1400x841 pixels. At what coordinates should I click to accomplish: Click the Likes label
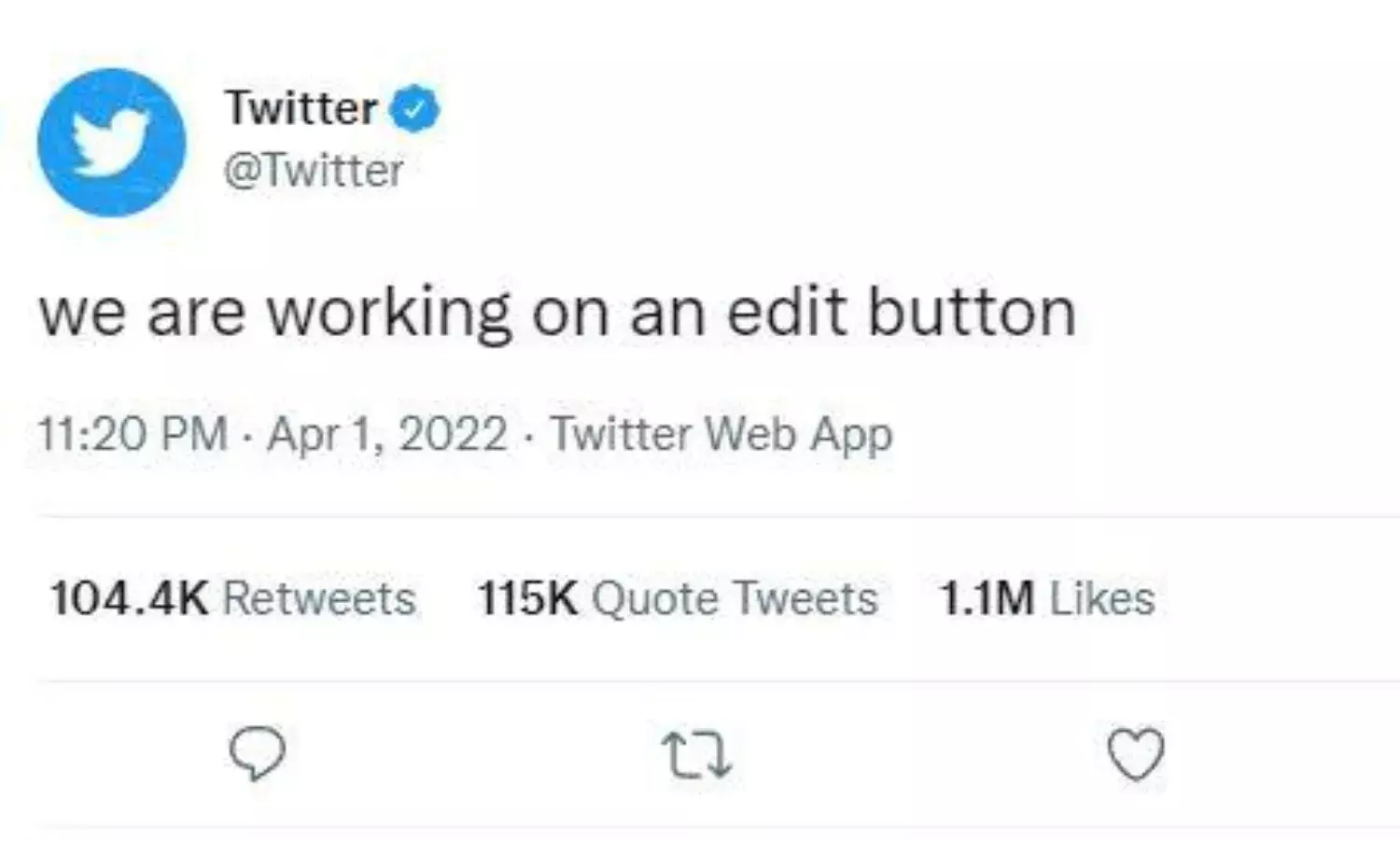(x=1102, y=598)
